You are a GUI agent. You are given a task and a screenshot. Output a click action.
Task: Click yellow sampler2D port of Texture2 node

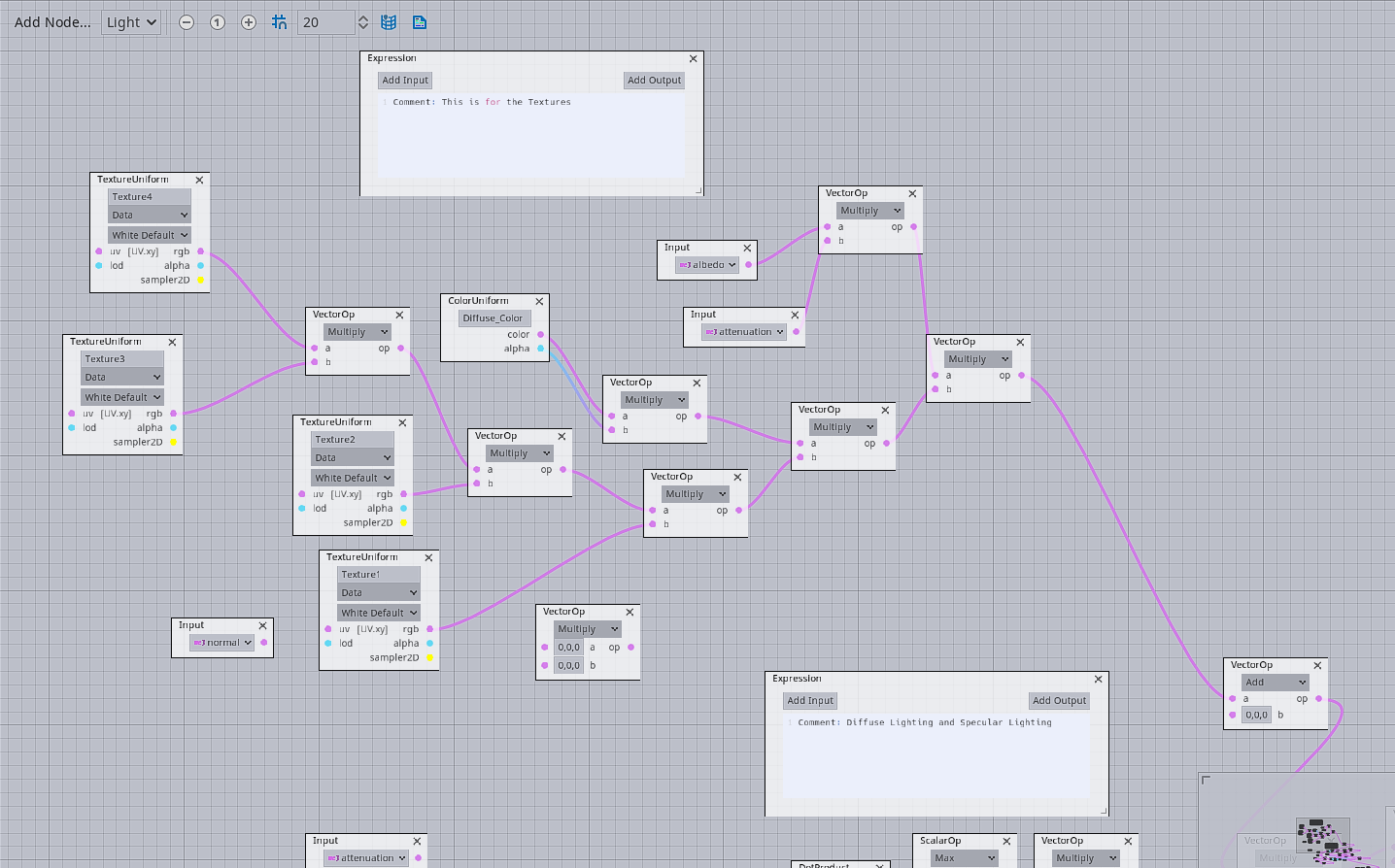point(404,523)
